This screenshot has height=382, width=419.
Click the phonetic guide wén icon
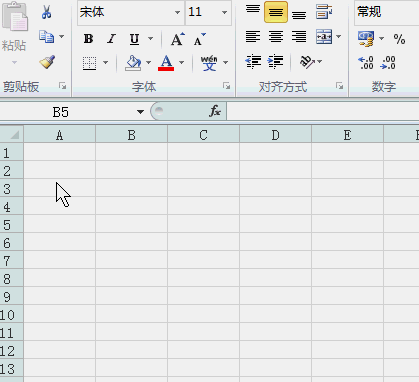[x=209, y=63]
